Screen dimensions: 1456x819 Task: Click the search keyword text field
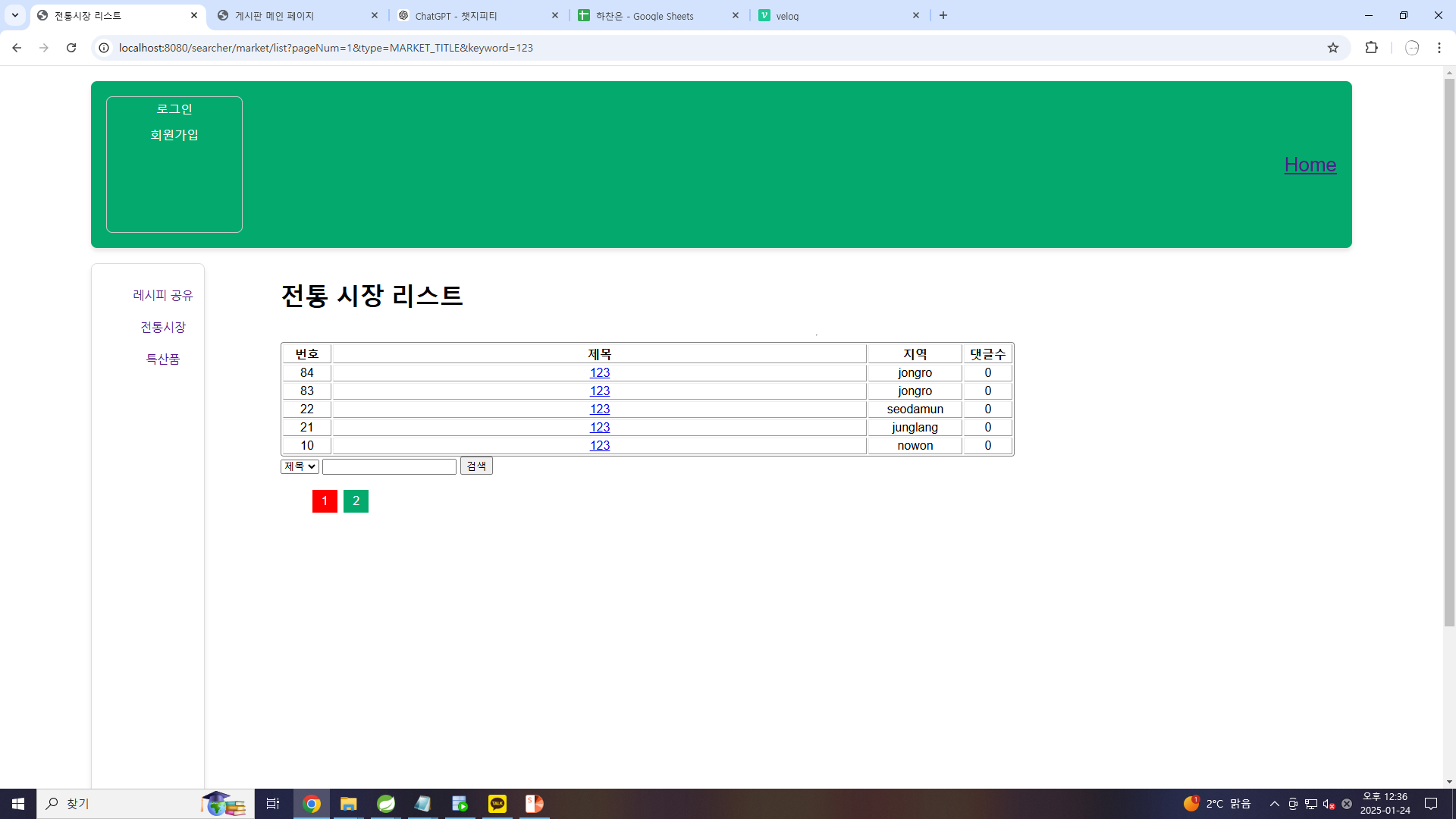tap(389, 467)
